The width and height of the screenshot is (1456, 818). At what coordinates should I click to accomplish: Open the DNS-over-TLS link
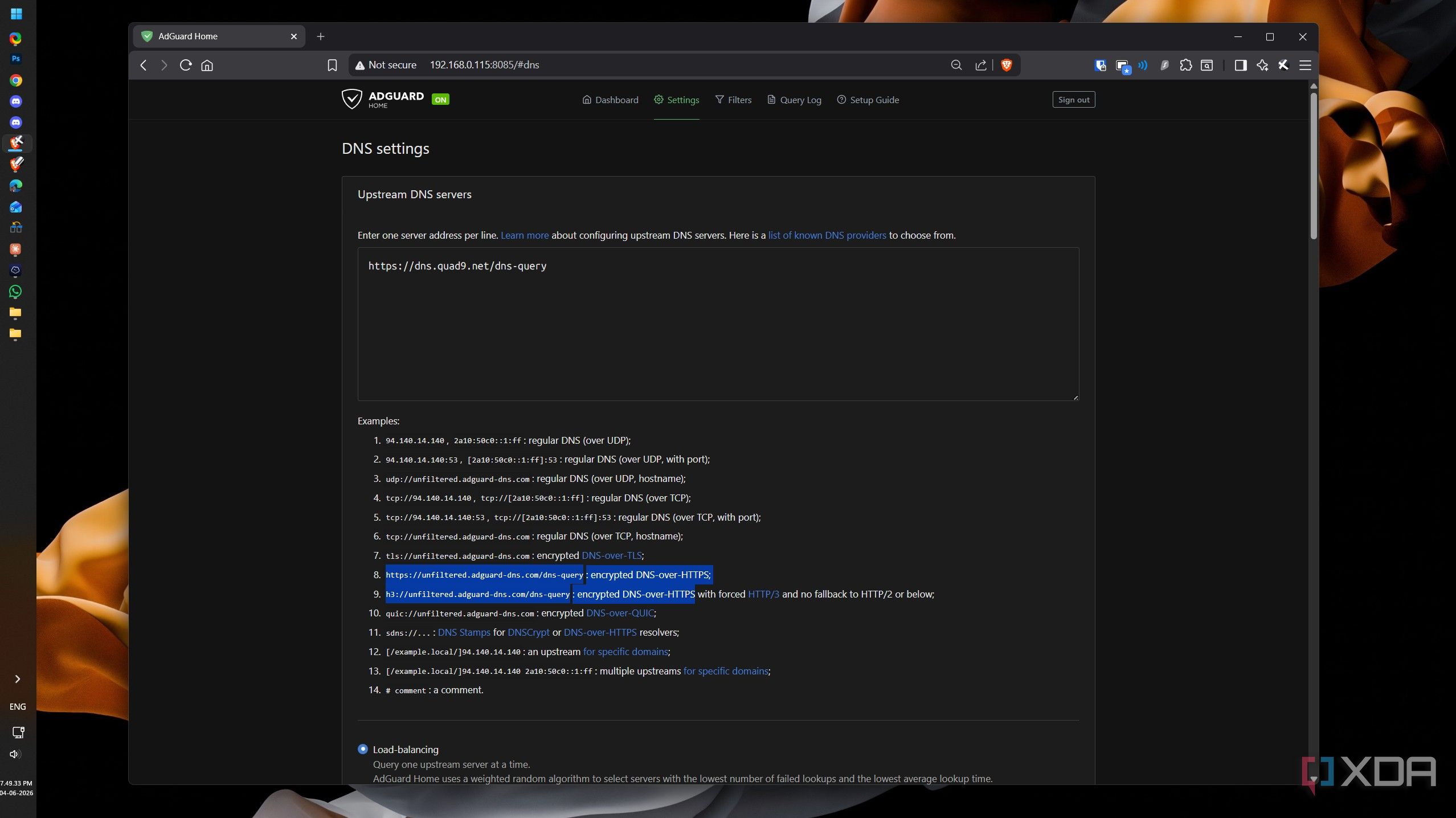611,555
